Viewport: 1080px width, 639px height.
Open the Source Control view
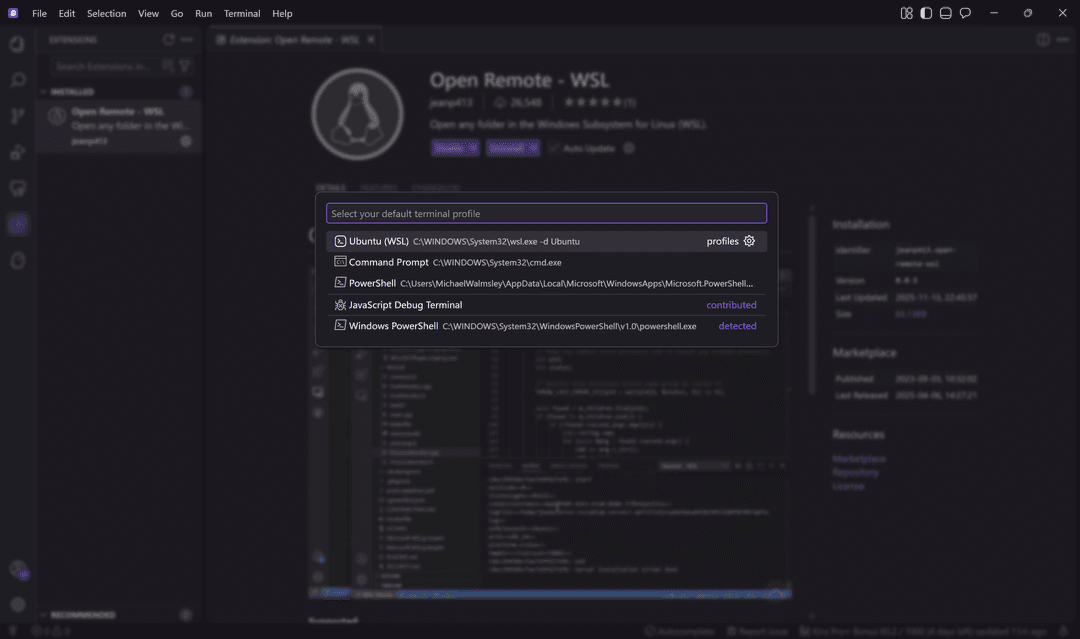click(18, 115)
